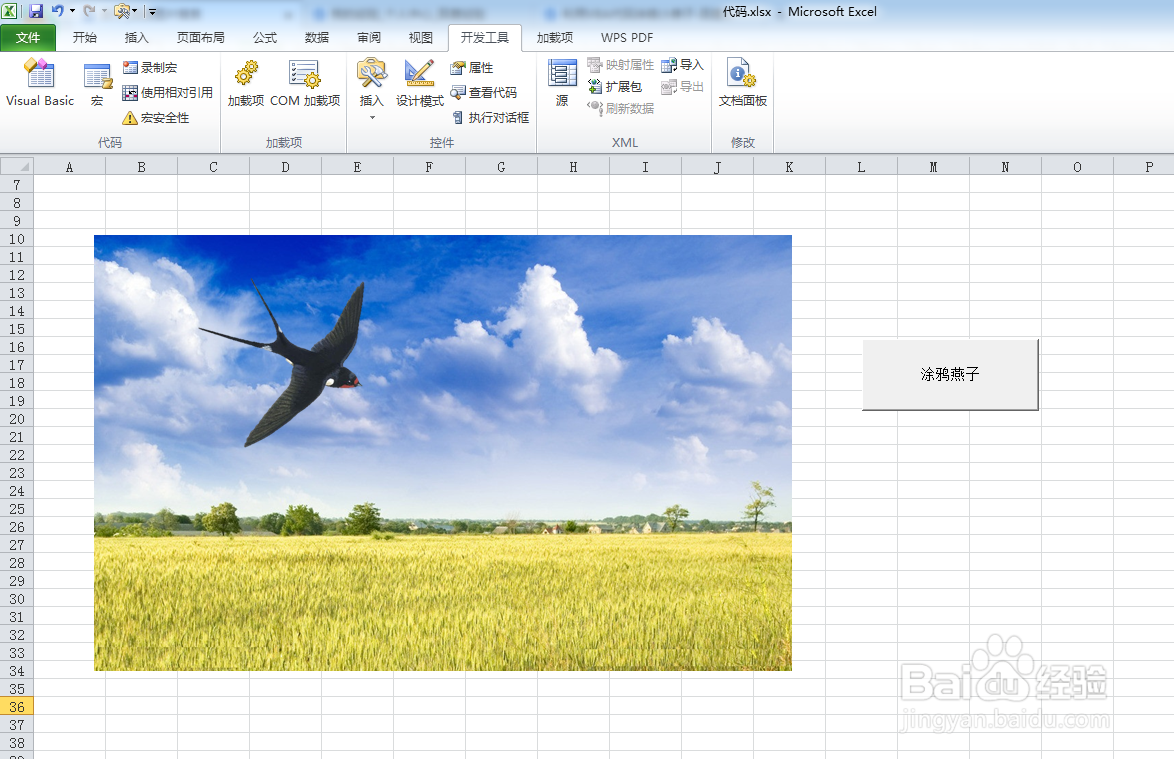
Task: Open control Properties (属性)
Action: click(472, 67)
